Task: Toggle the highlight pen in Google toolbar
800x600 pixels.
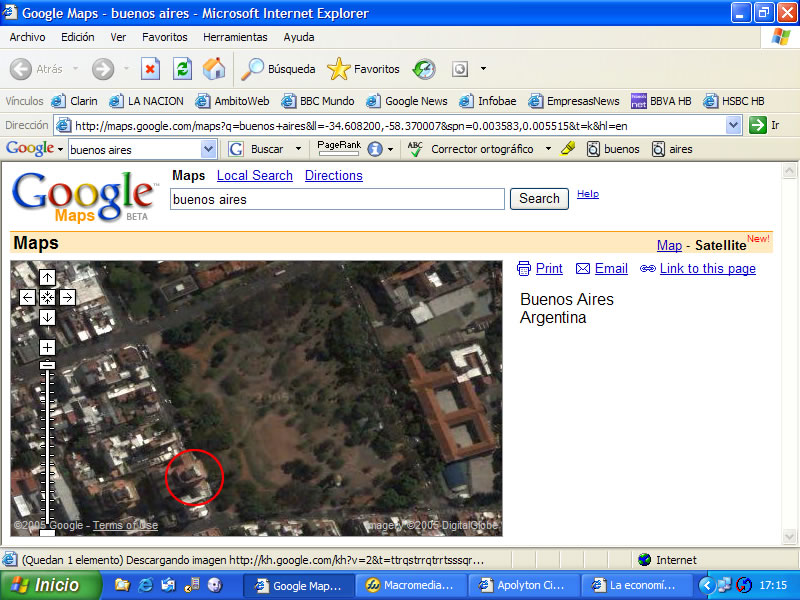Action: click(x=568, y=149)
